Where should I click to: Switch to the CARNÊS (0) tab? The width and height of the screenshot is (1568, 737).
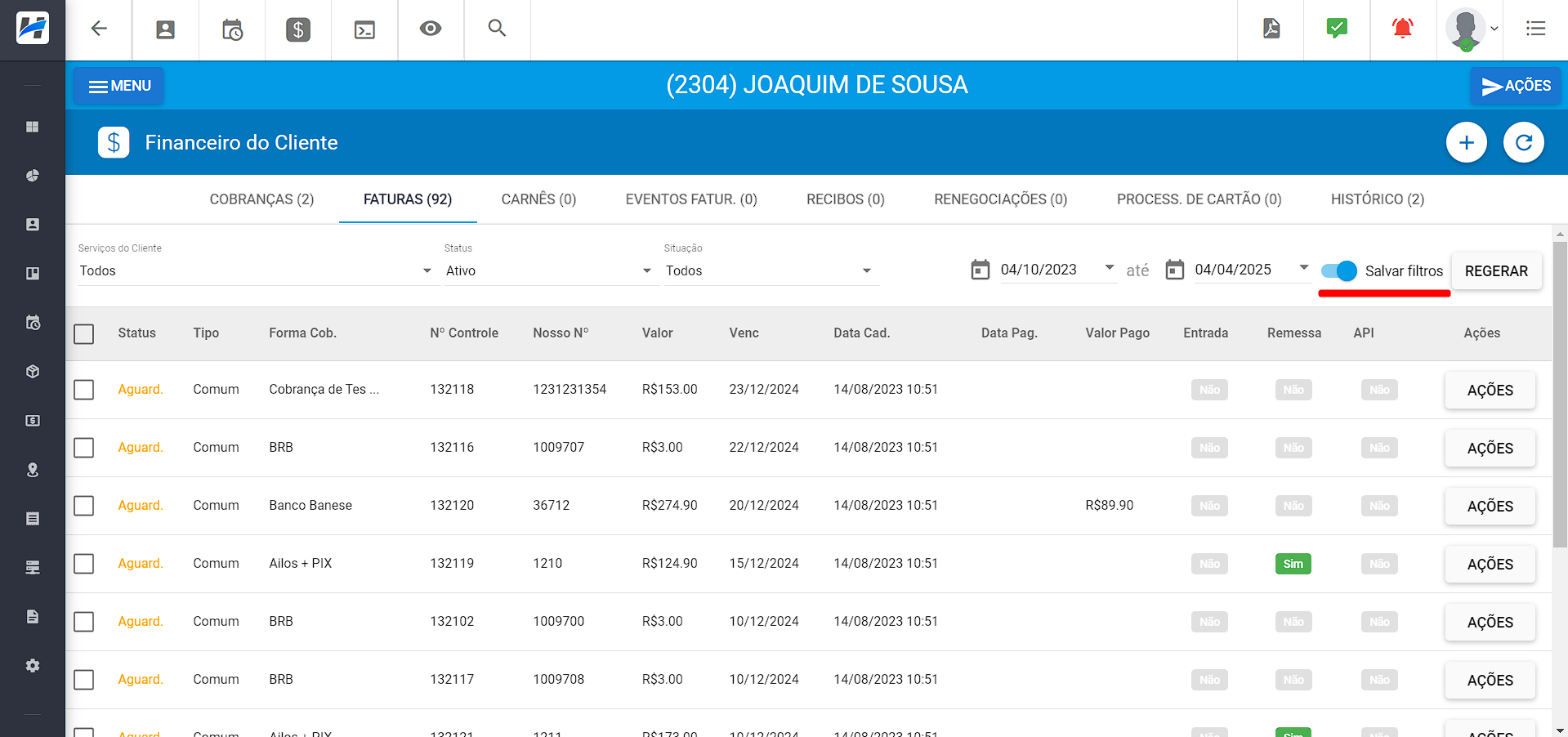538,199
